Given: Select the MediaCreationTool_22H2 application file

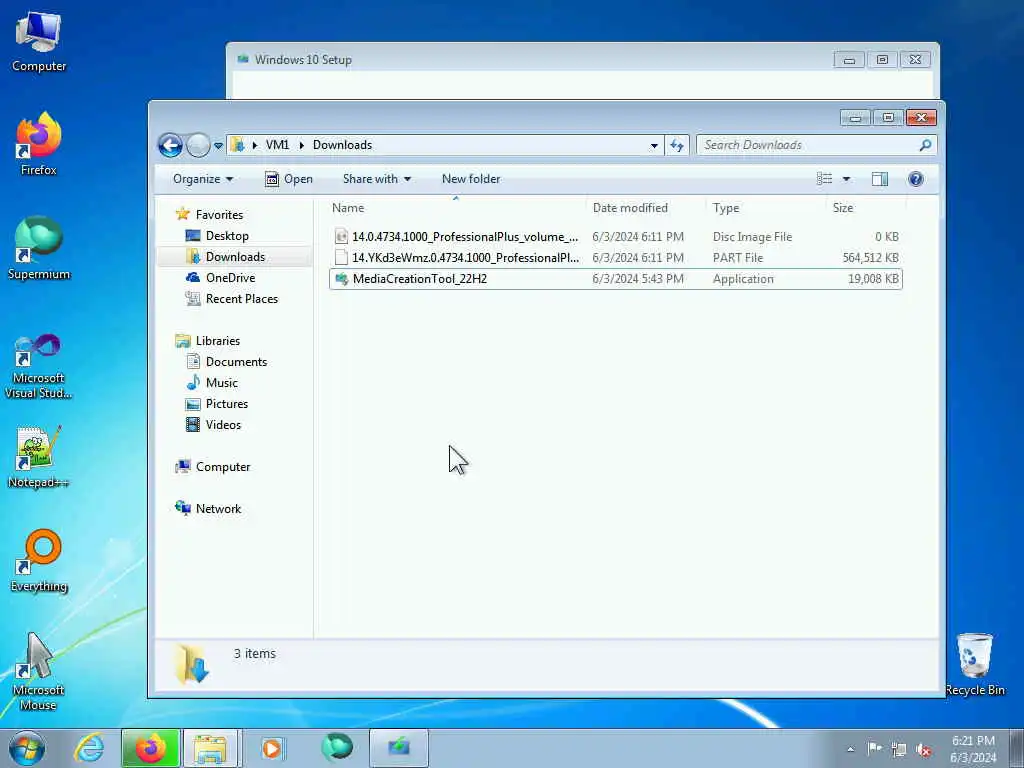Looking at the screenshot, I should tap(616, 279).
